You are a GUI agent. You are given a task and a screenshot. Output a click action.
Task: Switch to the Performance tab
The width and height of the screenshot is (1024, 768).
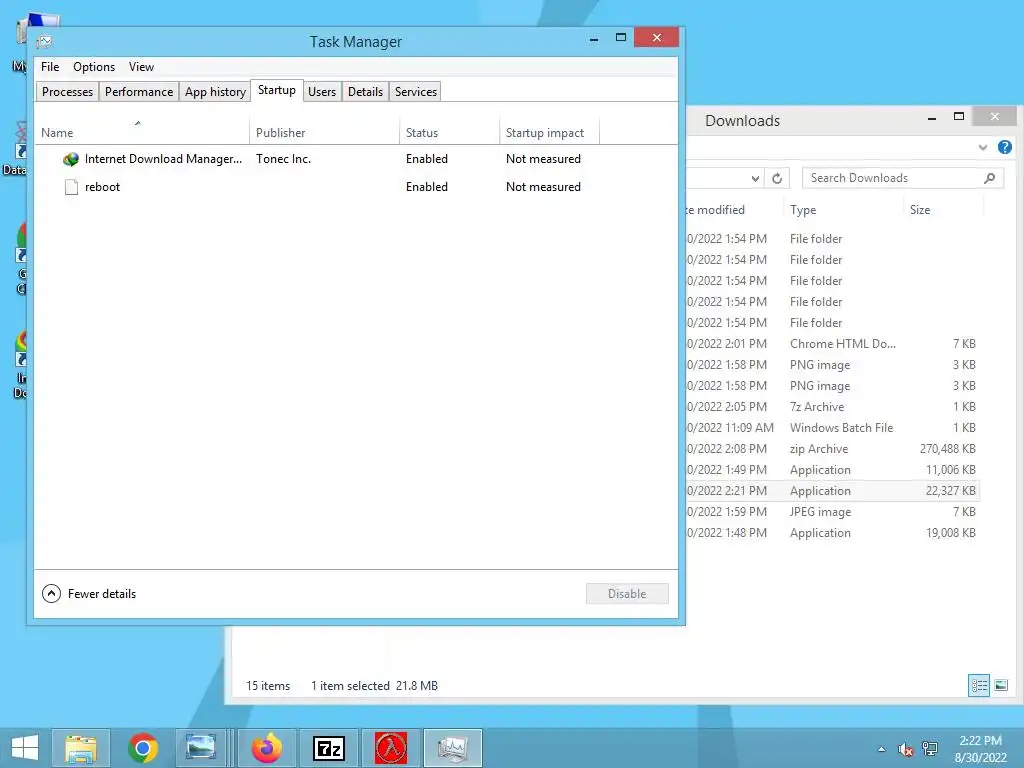[138, 91]
